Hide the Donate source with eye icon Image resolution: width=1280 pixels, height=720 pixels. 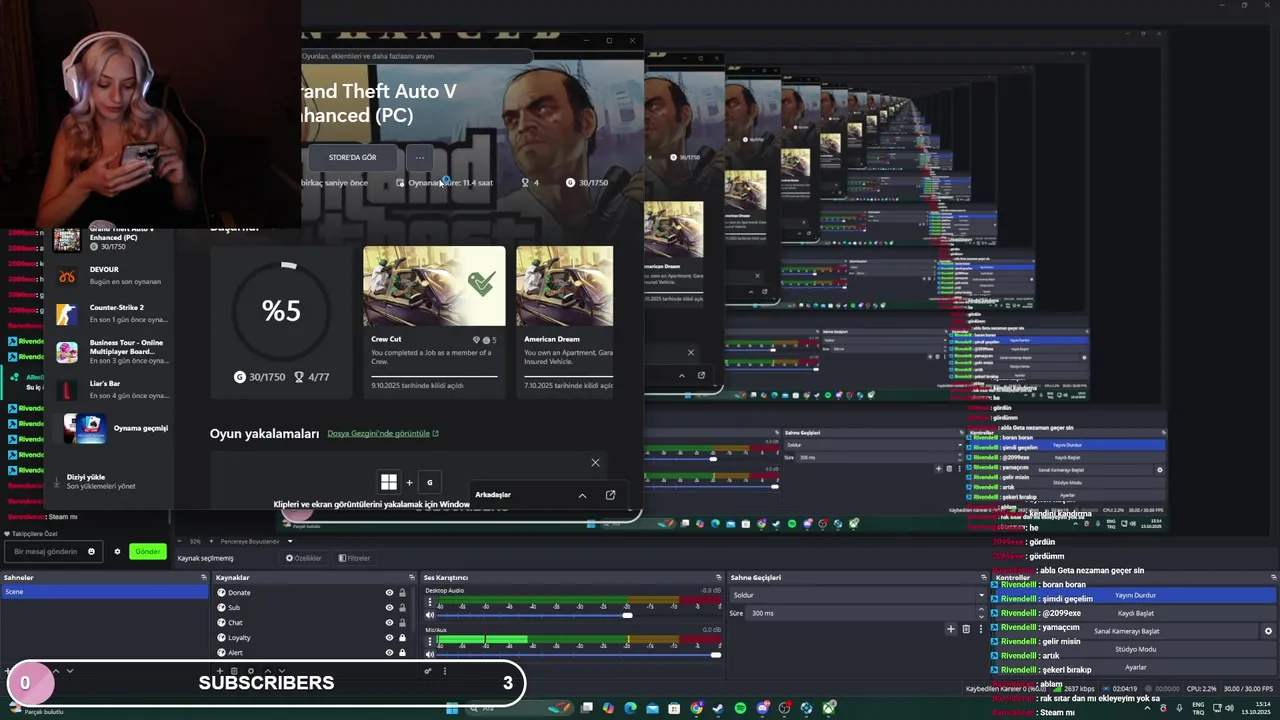coord(389,593)
